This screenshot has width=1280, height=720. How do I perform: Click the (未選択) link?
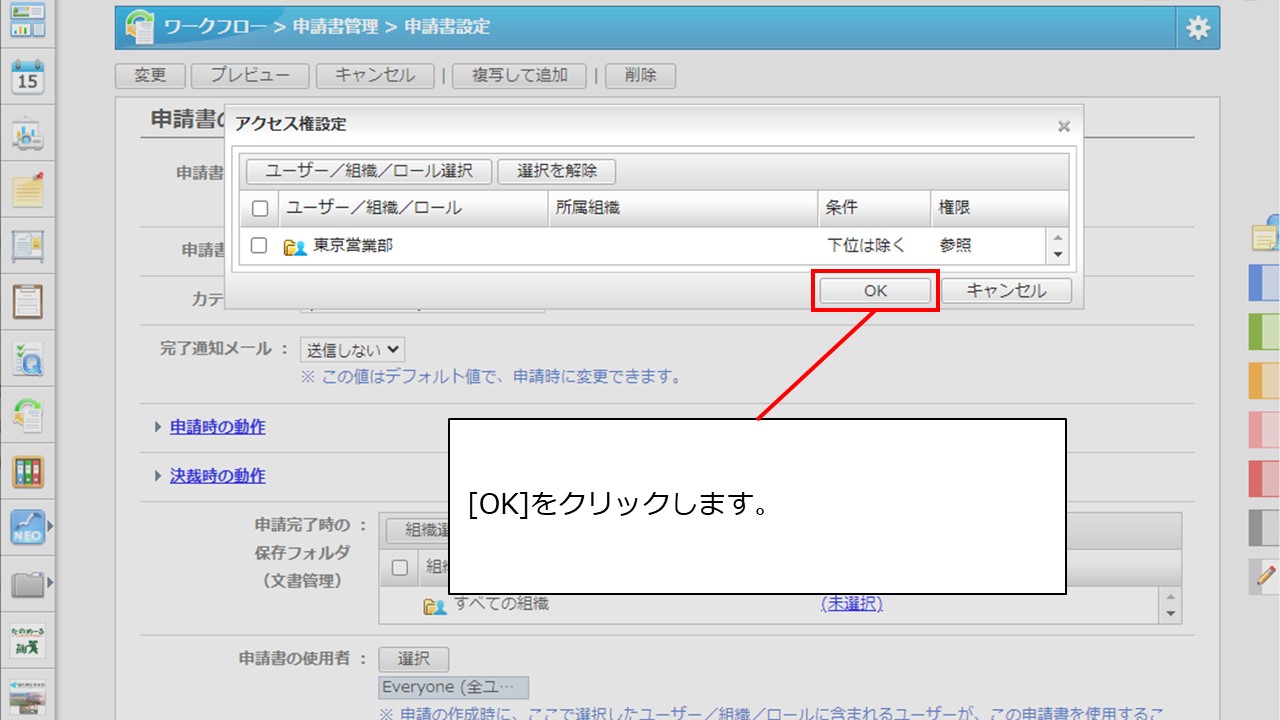[852, 604]
